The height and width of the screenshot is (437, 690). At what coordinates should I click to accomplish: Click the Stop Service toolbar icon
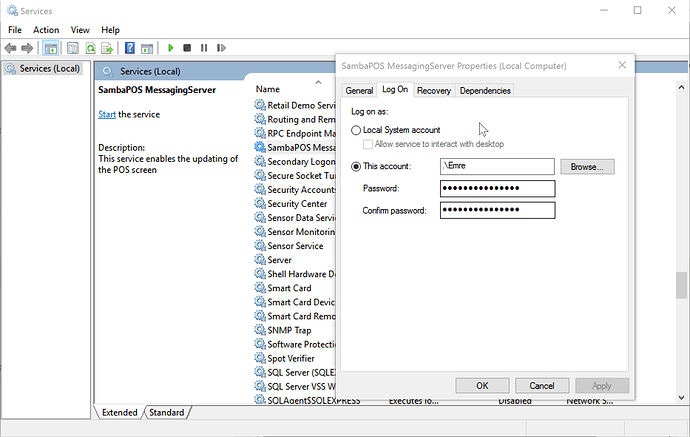coord(187,48)
